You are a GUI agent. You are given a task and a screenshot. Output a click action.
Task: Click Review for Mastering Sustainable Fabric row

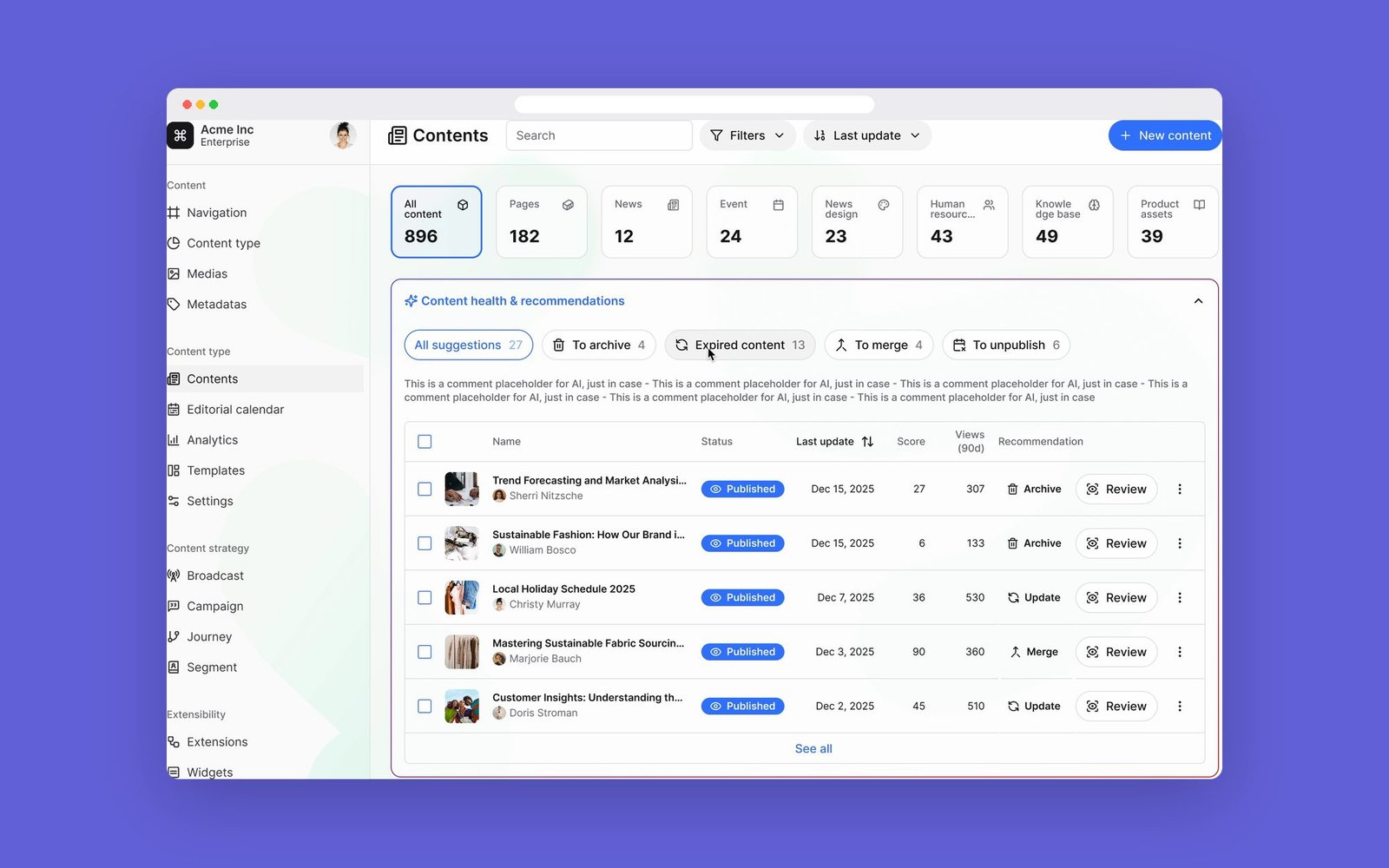coord(1116,652)
